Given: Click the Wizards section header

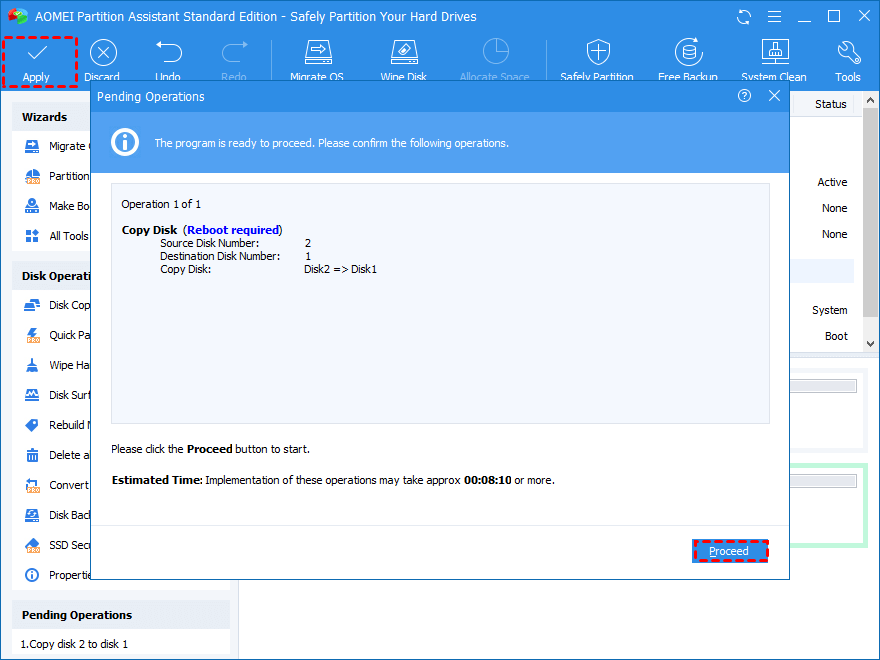Looking at the screenshot, I should pyautogui.click(x=45, y=117).
